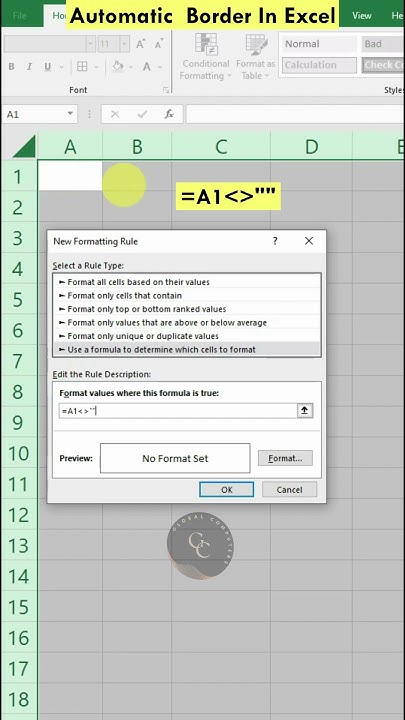This screenshot has width=405, height=720.
Task: Apply the Calculation cell style
Action: [319, 65]
